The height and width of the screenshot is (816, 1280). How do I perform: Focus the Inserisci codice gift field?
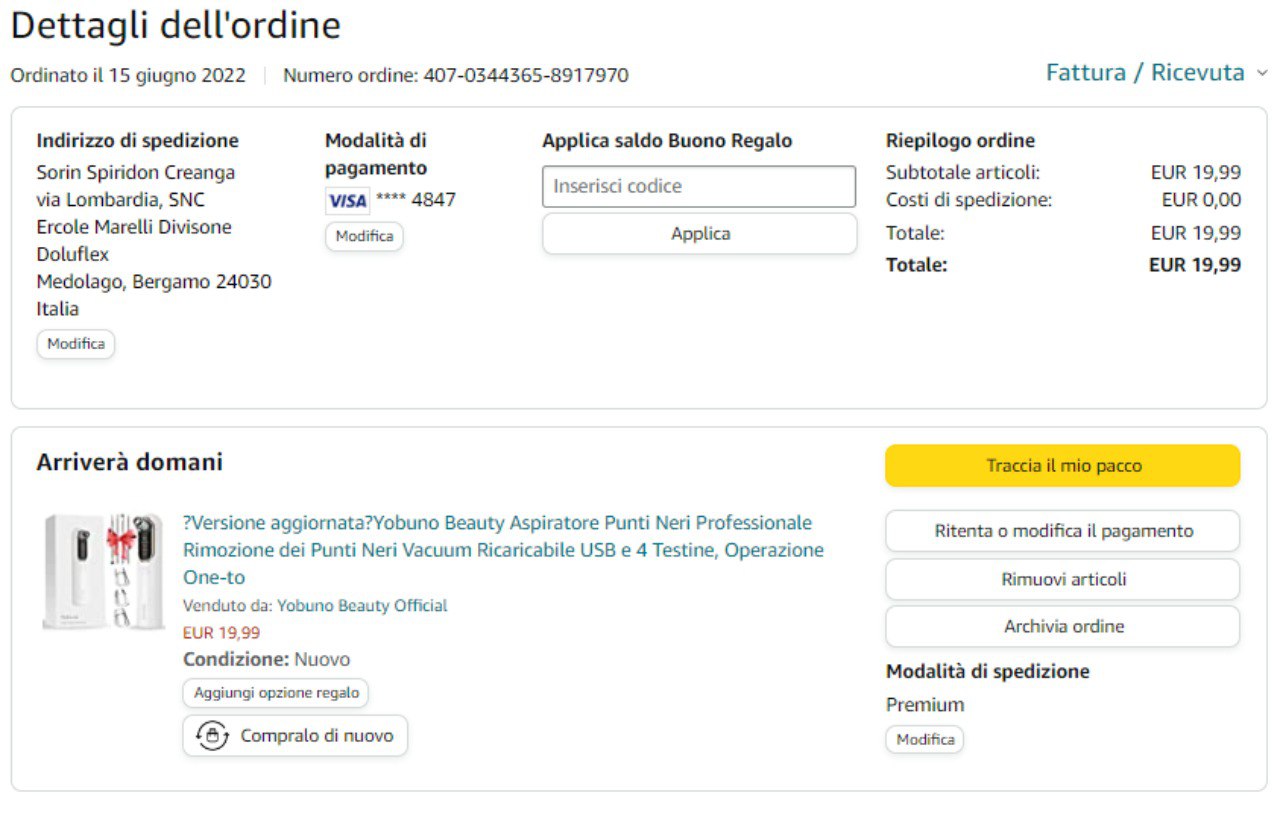[x=699, y=186]
